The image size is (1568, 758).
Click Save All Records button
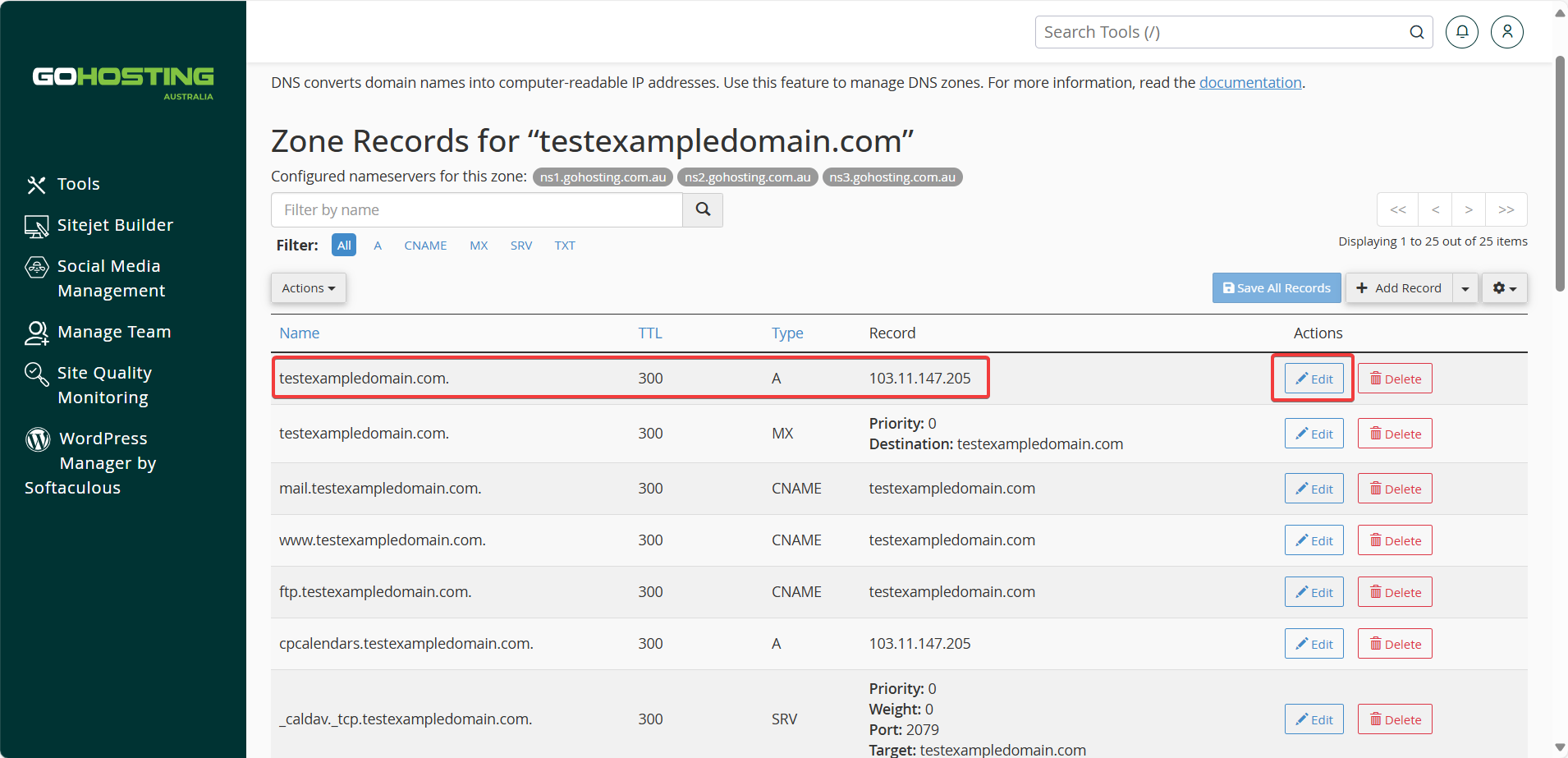point(1277,288)
